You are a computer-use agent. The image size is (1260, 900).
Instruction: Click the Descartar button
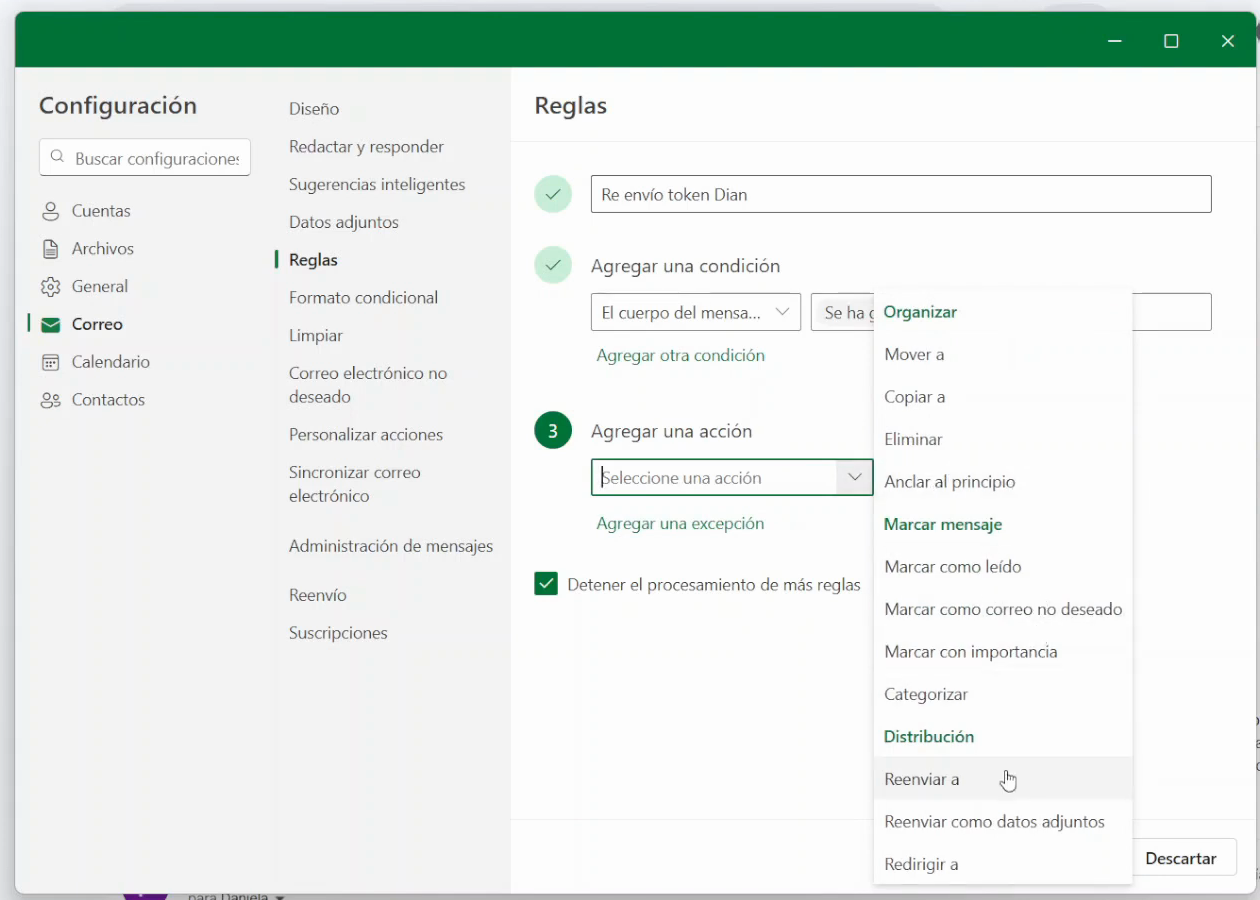click(x=1181, y=858)
